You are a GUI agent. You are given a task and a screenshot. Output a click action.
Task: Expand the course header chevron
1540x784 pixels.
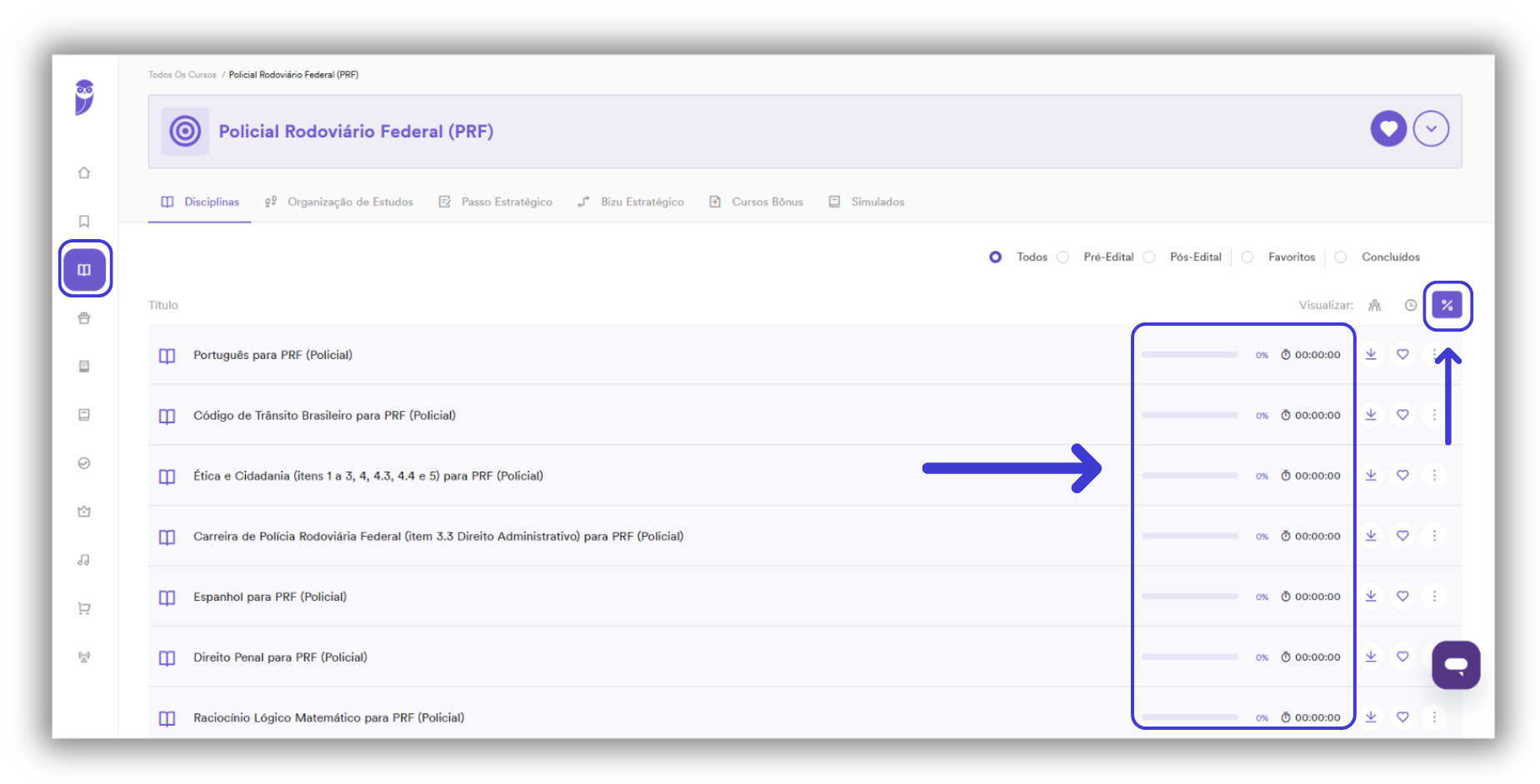click(1431, 129)
